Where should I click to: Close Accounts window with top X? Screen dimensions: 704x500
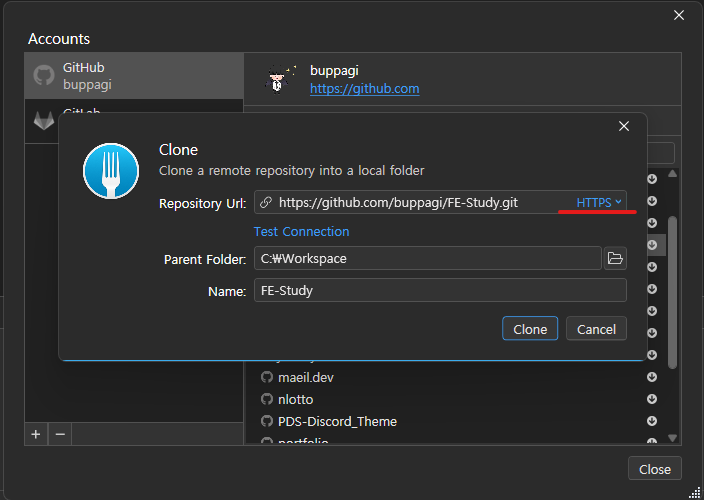(x=679, y=15)
